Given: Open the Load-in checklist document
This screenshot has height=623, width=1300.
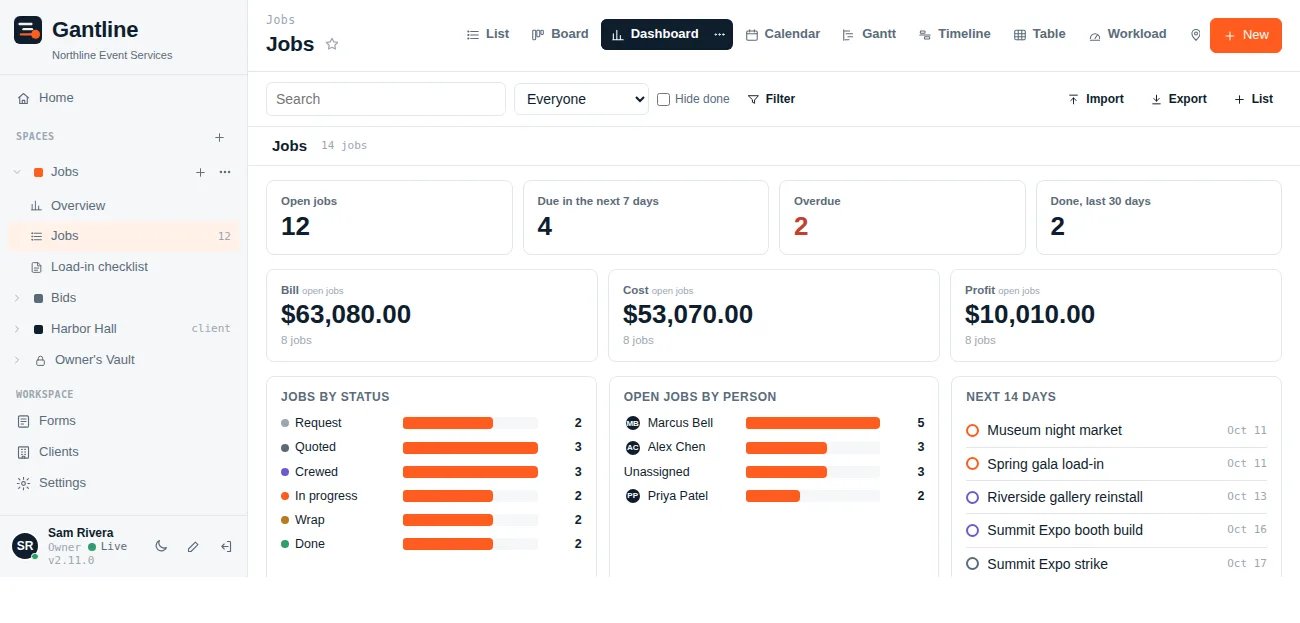Looking at the screenshot, I should (x=123, y=267).
